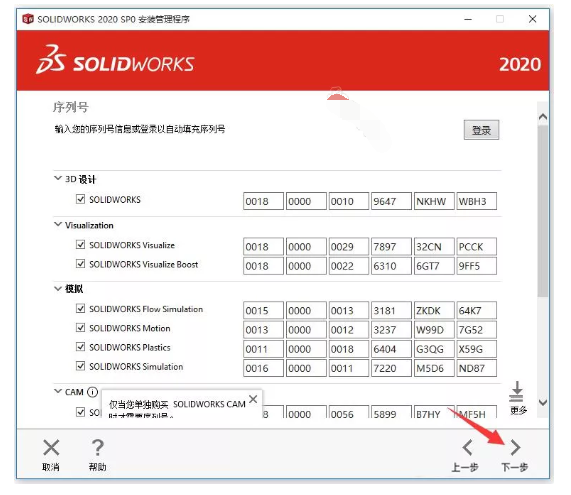
Task: Click Visualize serial field PCCK
Action: (x=476, y=247)
